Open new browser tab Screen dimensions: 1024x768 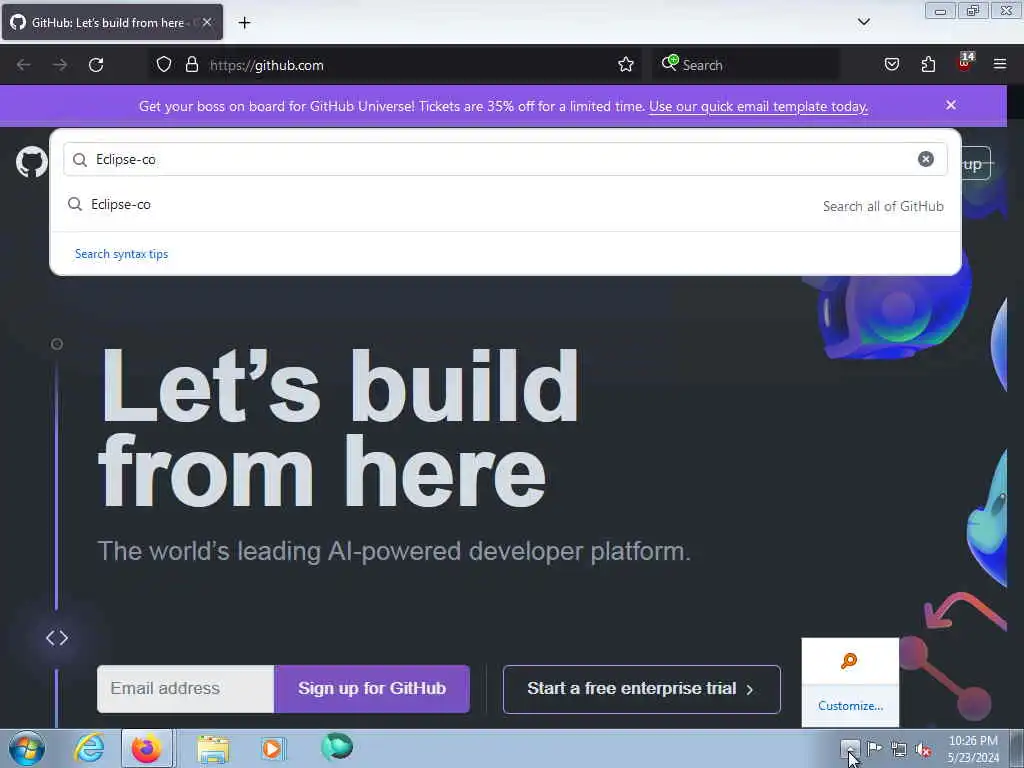[x=244, y=23]
